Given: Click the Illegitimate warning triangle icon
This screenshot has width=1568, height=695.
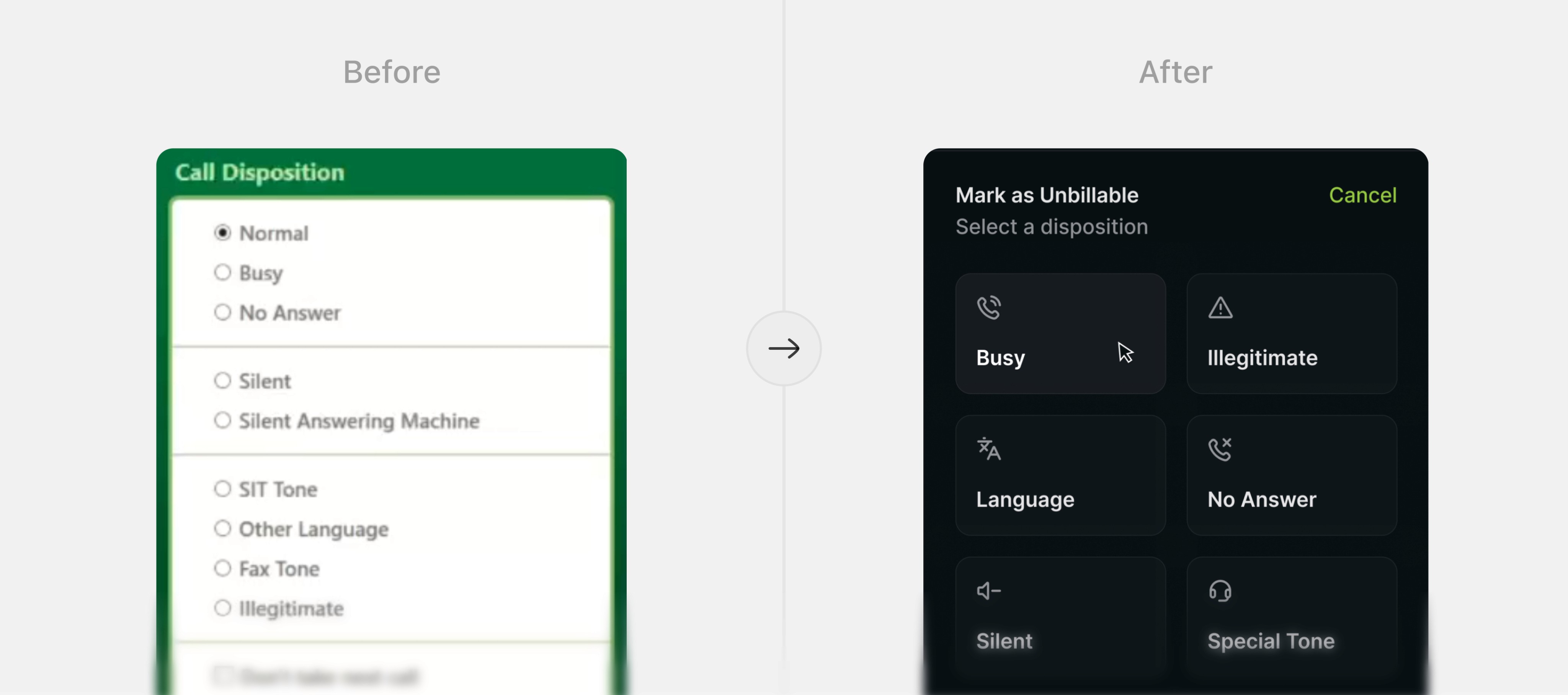Looking at the screenshot, I should click(1220, 307).
